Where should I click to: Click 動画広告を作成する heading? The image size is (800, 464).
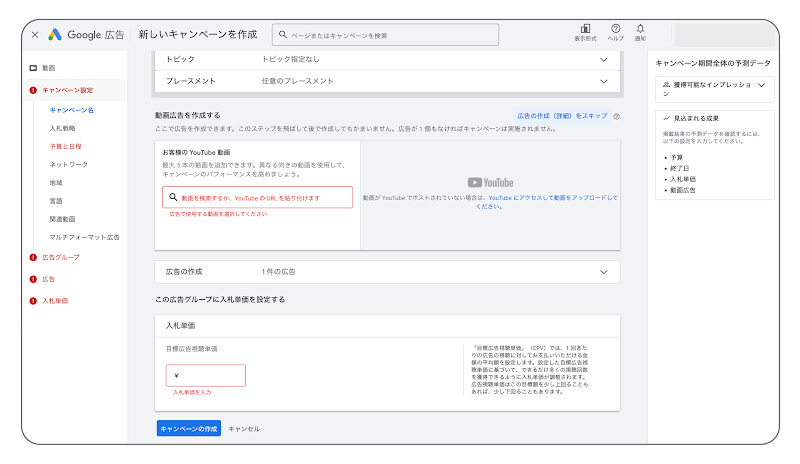click(187, 115)
